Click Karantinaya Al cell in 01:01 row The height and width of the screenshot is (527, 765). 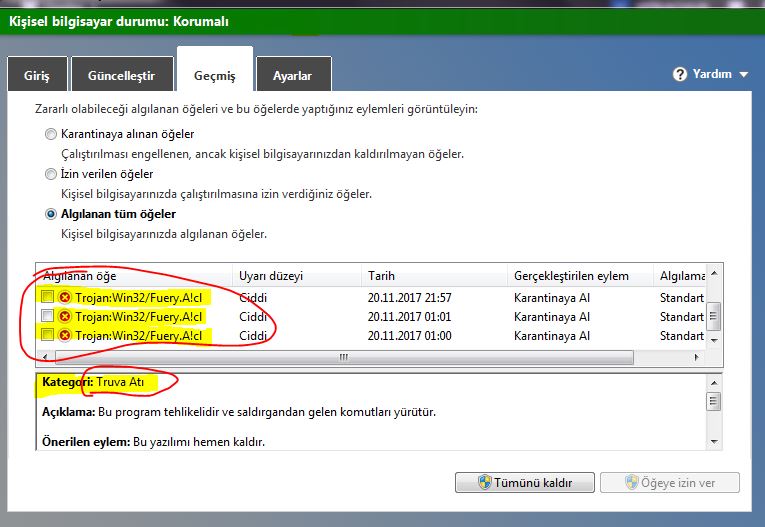pyautogui.click(x=552, y=317)
